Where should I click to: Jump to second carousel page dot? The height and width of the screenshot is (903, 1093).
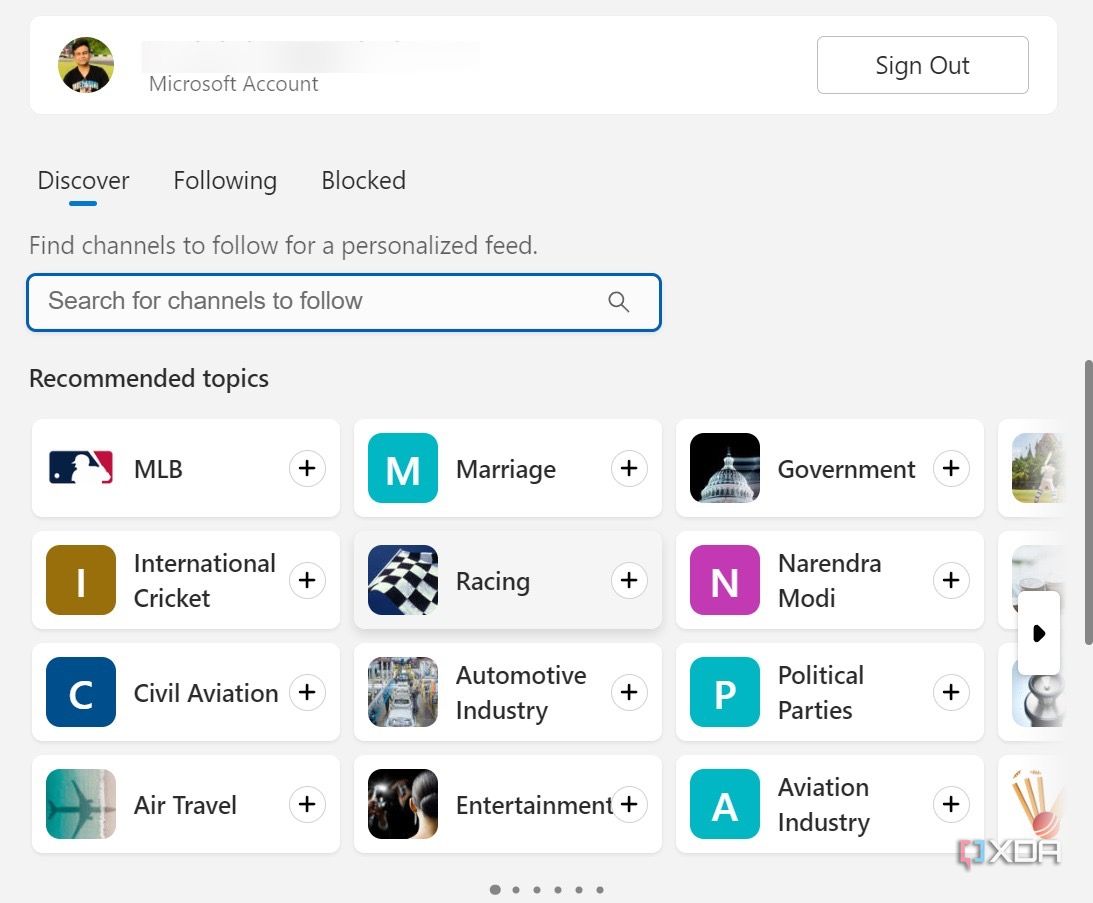pos(516,890)
